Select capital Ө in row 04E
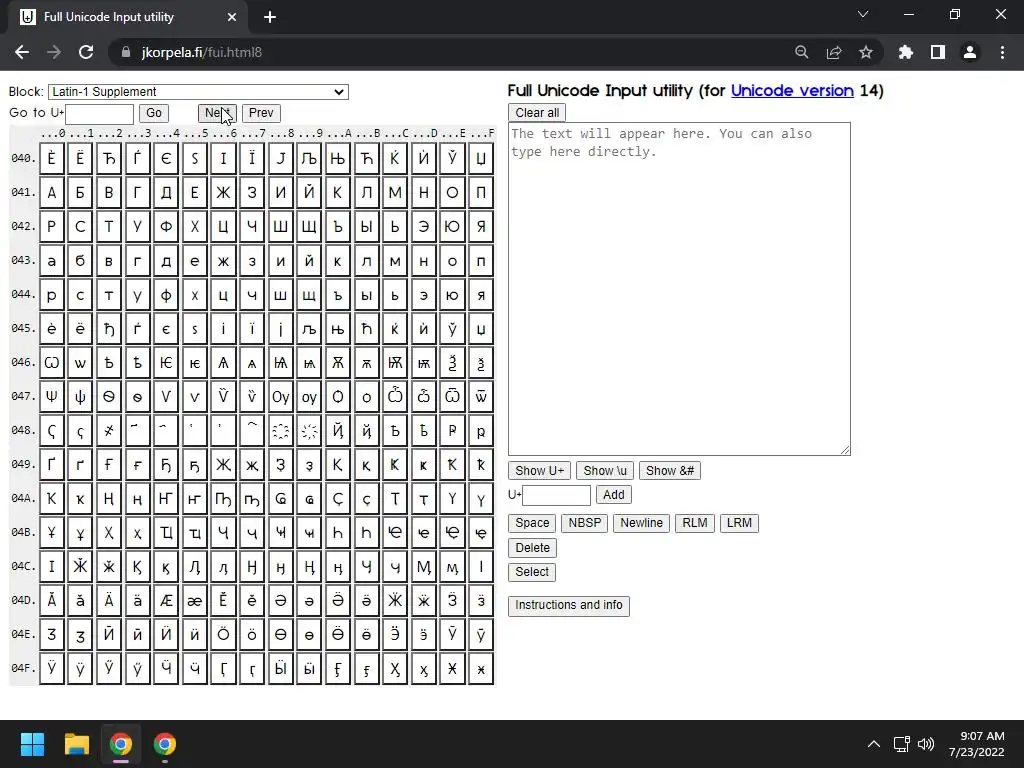The image size is (1024, 768). pos(281,634)
